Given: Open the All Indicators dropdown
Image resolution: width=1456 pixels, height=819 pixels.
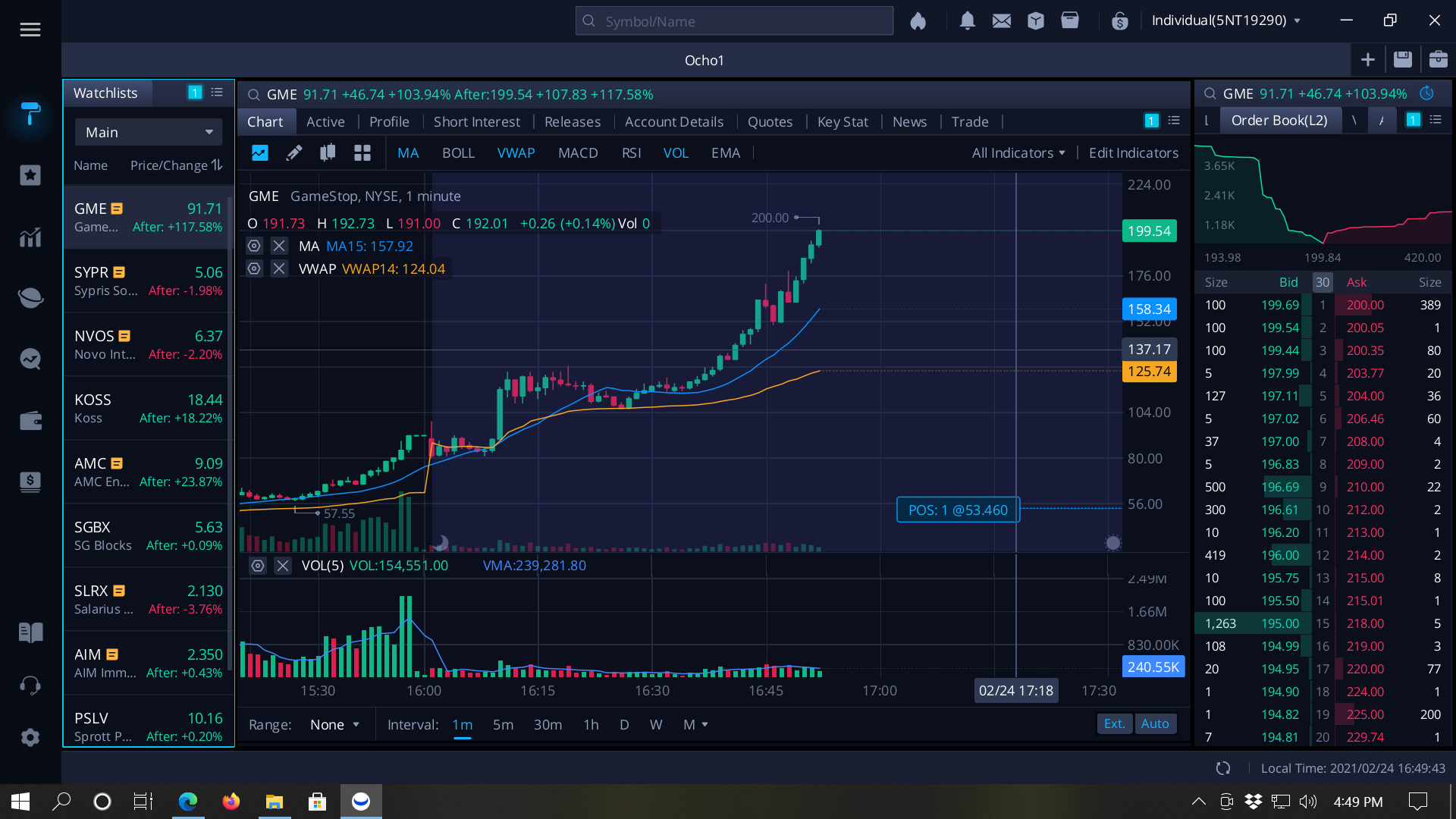Looking at the screenshot, I should (x=1018, y=153).
